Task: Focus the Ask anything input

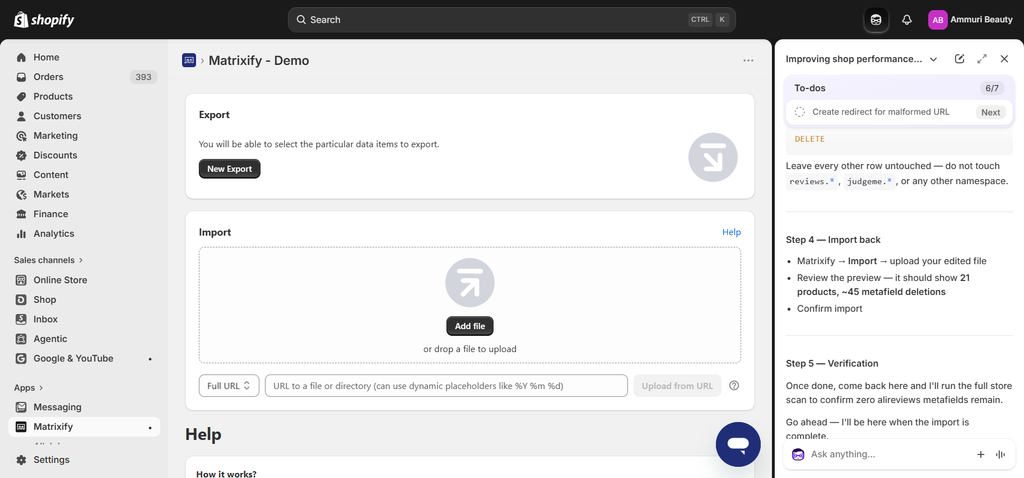Action: tap(889, 454)
